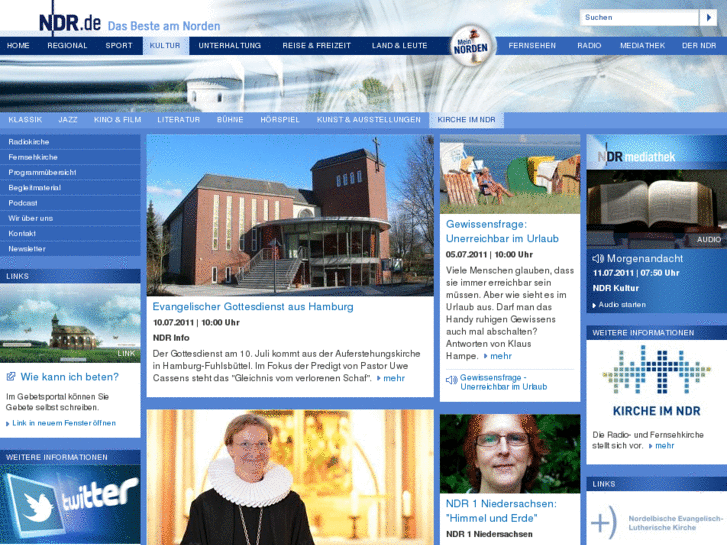Open REISE & FREIZEIT section

[x=317, y=45]
